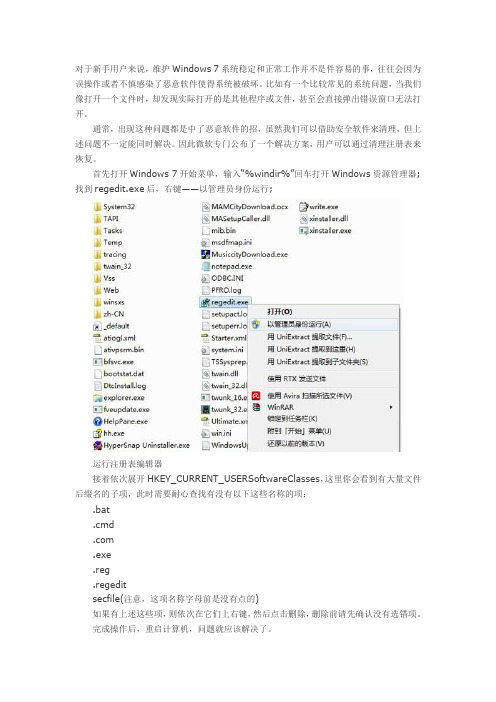
Task: Select the DtcInstall.log file
Action: tap(120, 385)
